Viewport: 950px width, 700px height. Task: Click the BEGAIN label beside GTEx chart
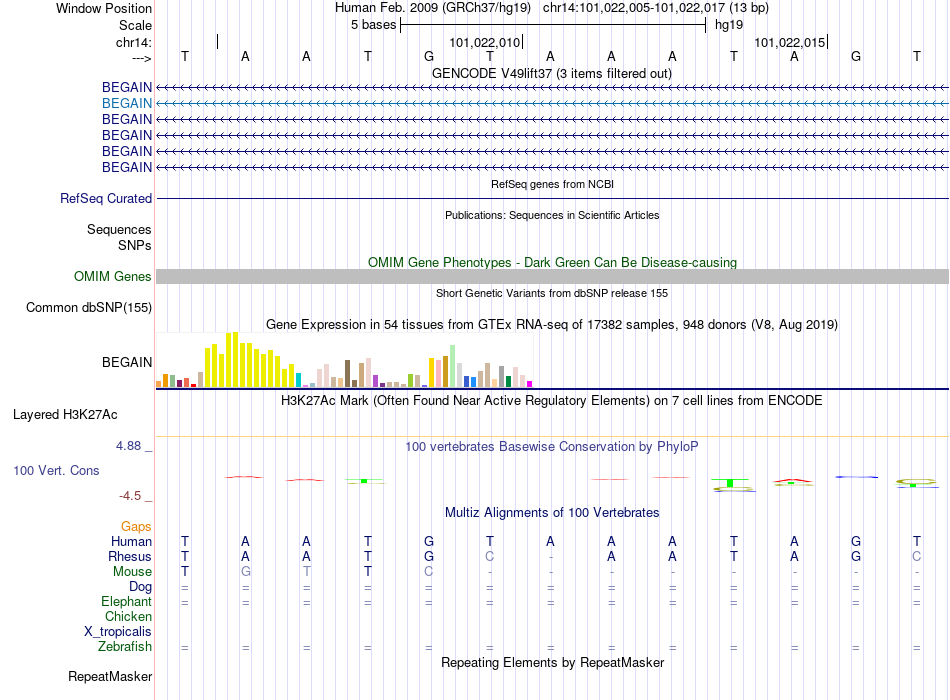(x=127, y=362)
